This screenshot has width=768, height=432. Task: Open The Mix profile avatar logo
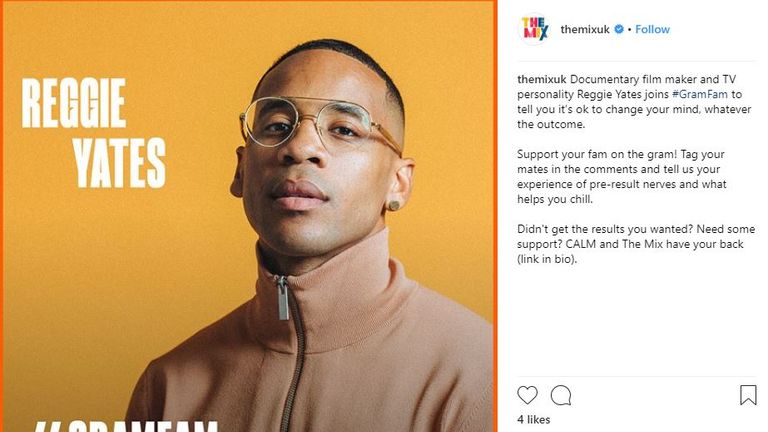[x=534, y=29]
